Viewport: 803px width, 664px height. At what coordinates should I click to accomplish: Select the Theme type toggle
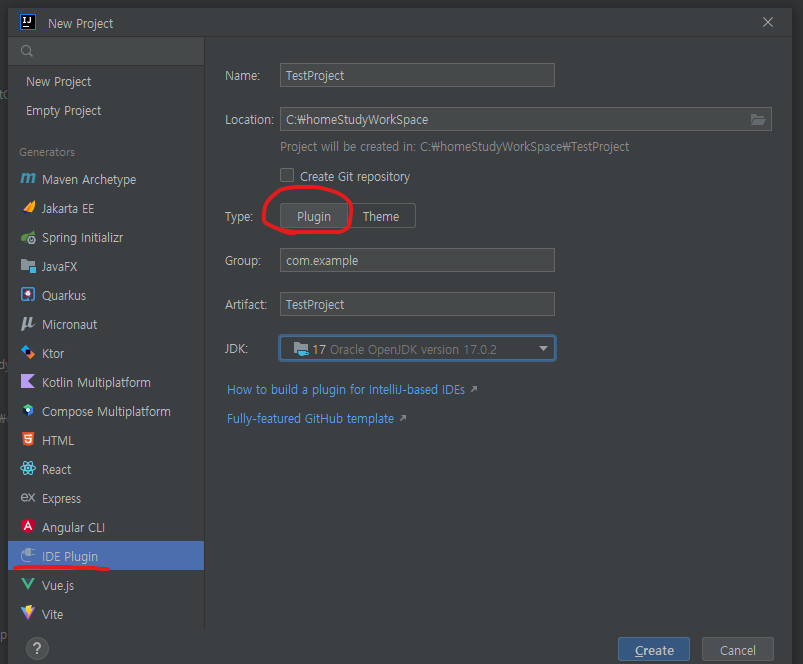(x=382, y=216)
